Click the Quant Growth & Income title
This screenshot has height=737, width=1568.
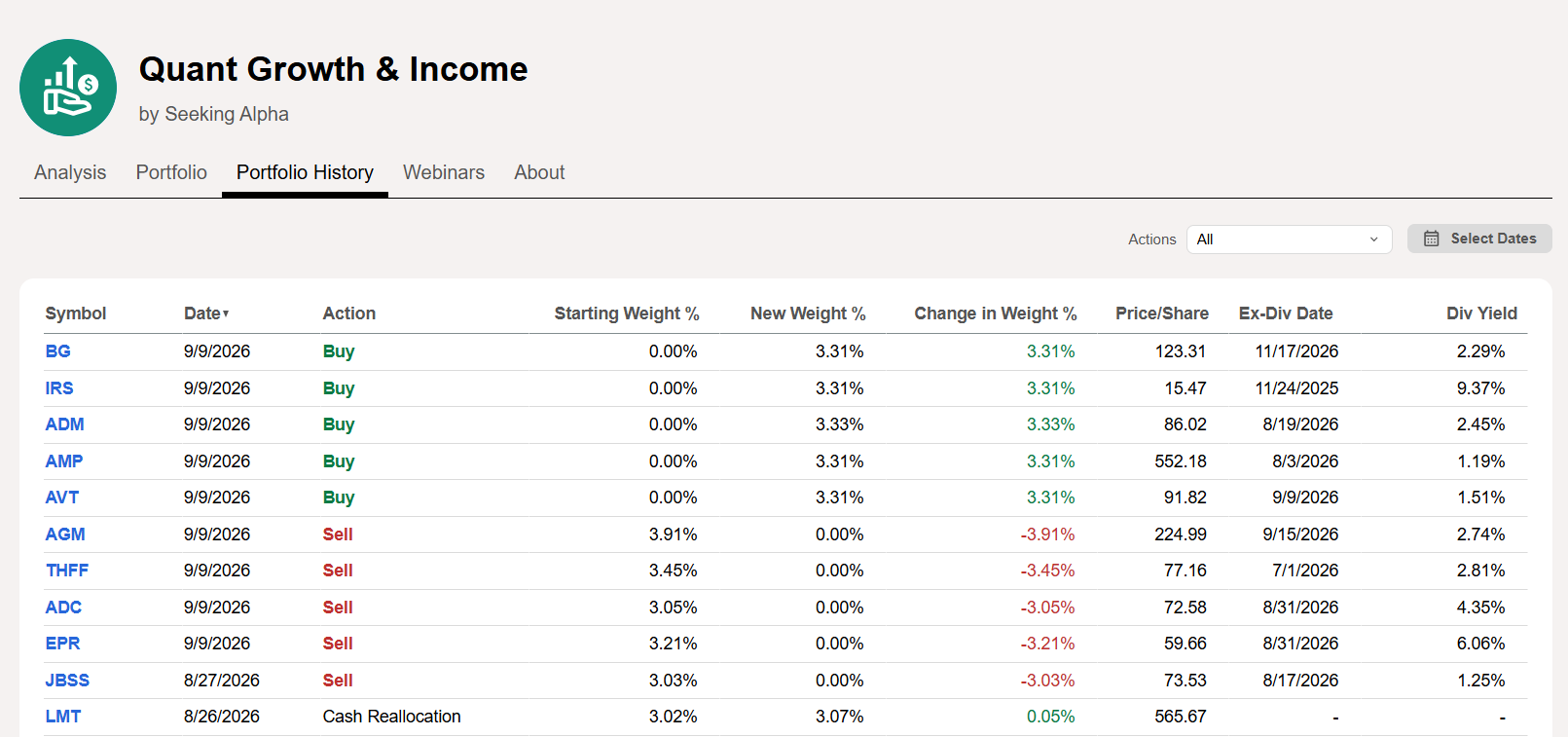click(333, 69)
